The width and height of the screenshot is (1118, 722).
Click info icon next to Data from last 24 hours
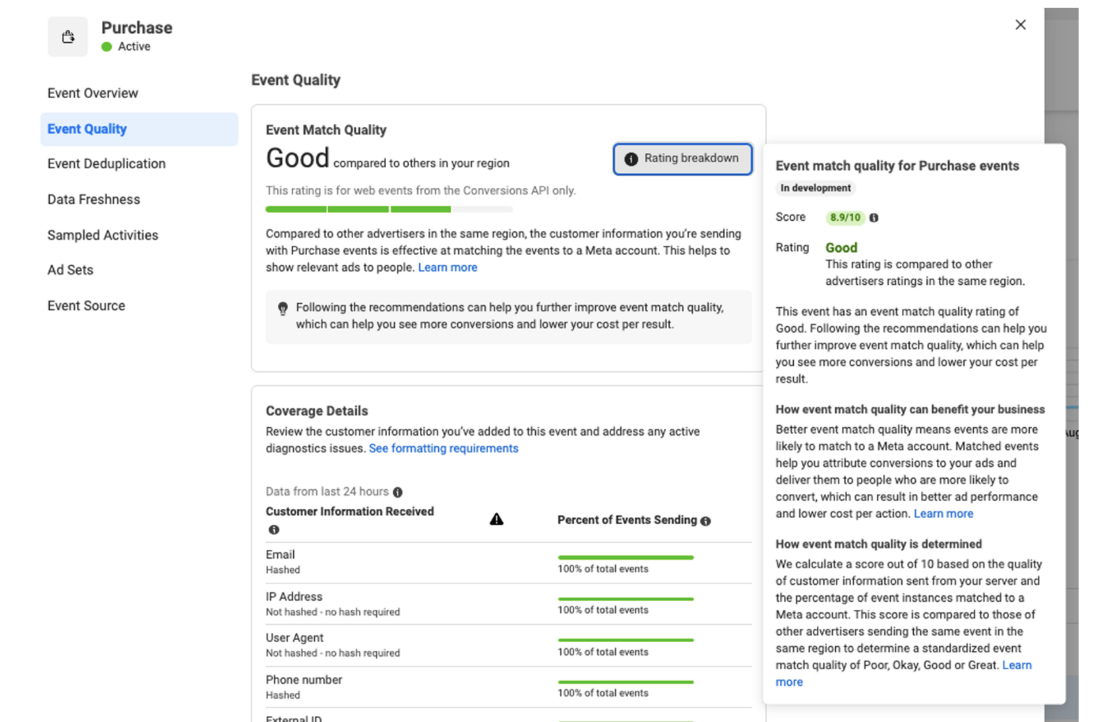pyautogui.click(x=398, y=492)
